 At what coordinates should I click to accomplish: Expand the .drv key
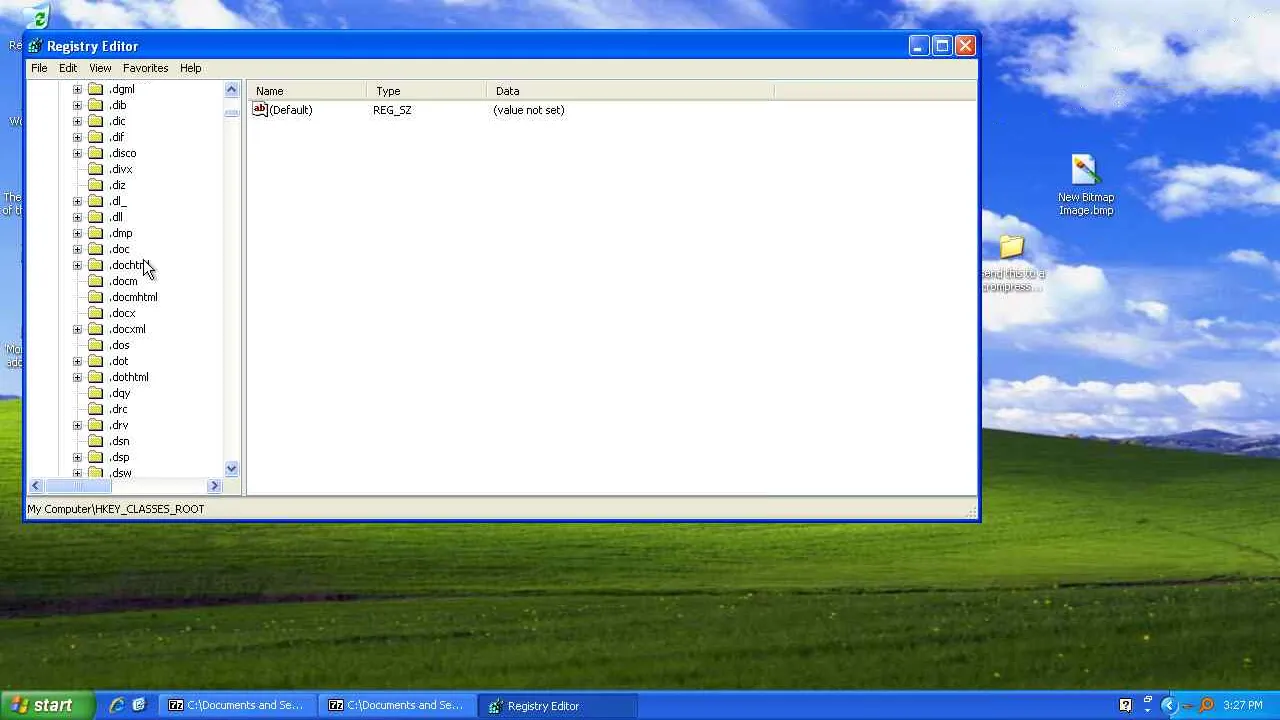pyautogui.click(x=77, y=425)
